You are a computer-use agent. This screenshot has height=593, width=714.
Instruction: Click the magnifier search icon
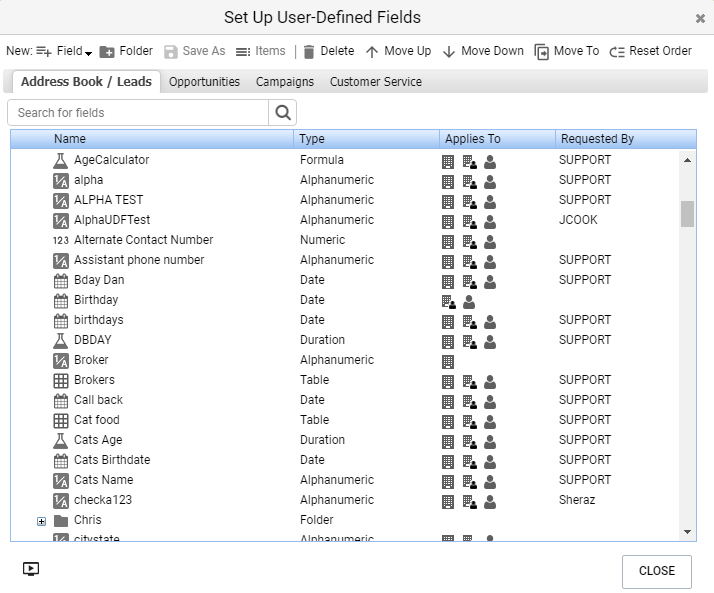tap(283, 113)
